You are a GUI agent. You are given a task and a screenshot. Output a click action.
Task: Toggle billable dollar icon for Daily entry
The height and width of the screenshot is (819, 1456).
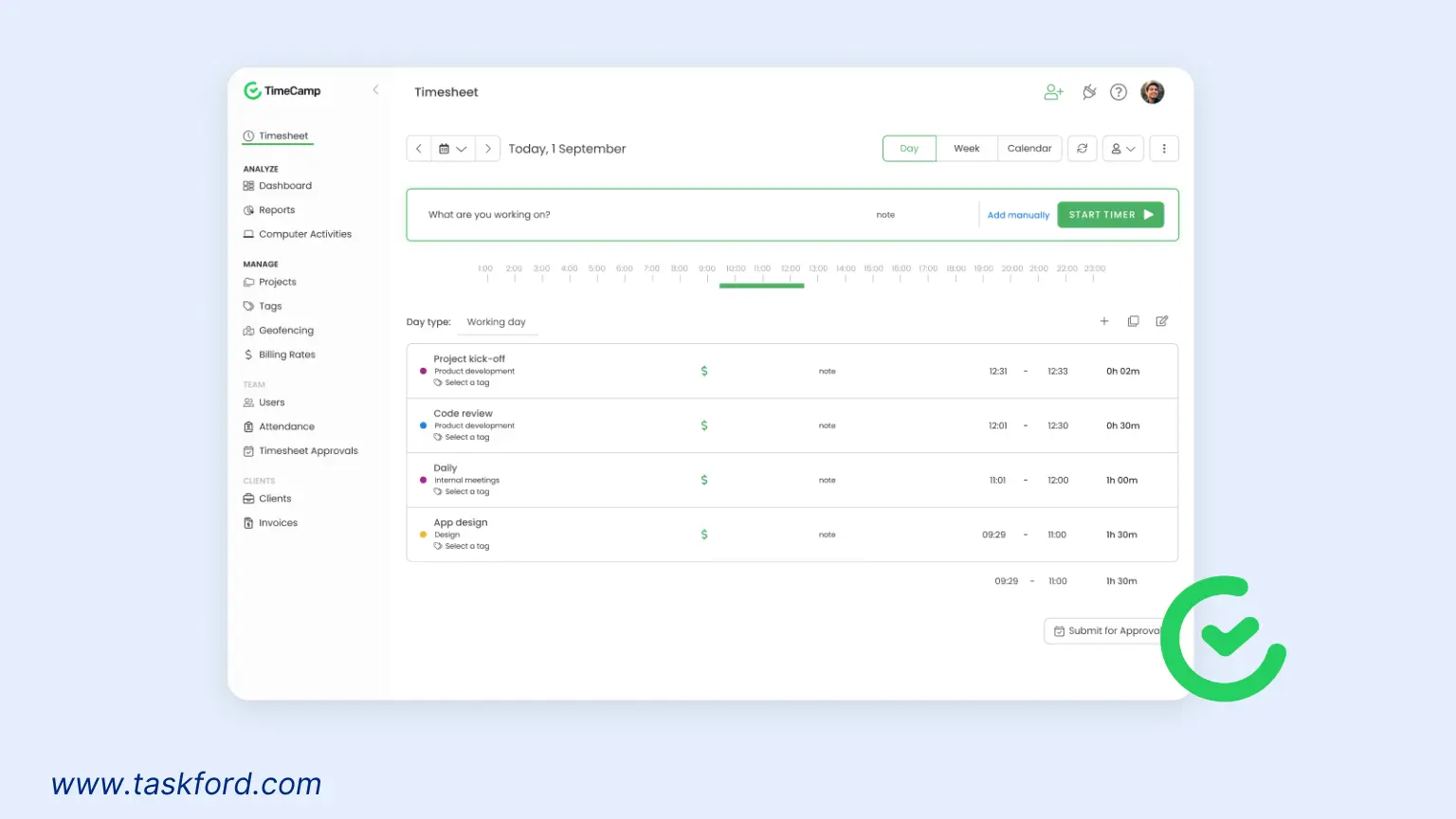coord(704,481)
